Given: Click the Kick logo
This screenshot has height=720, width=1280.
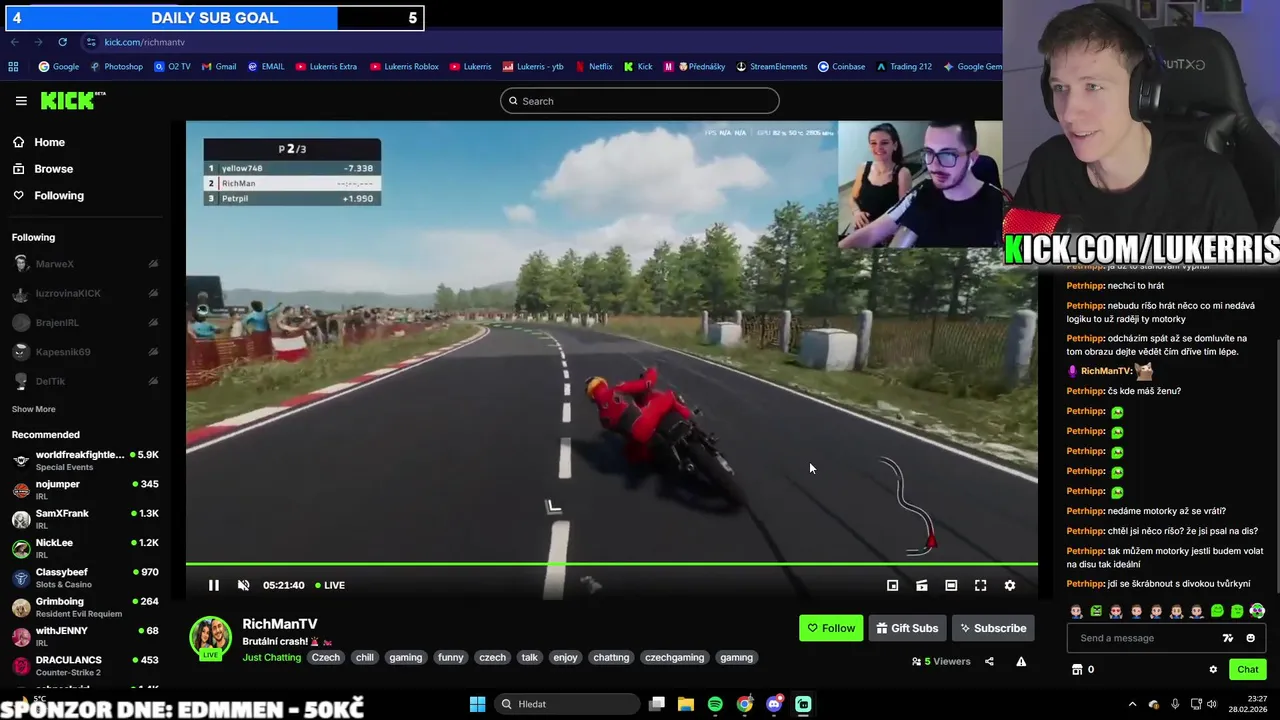Looking at the screenshot, I should coord(72,100).
